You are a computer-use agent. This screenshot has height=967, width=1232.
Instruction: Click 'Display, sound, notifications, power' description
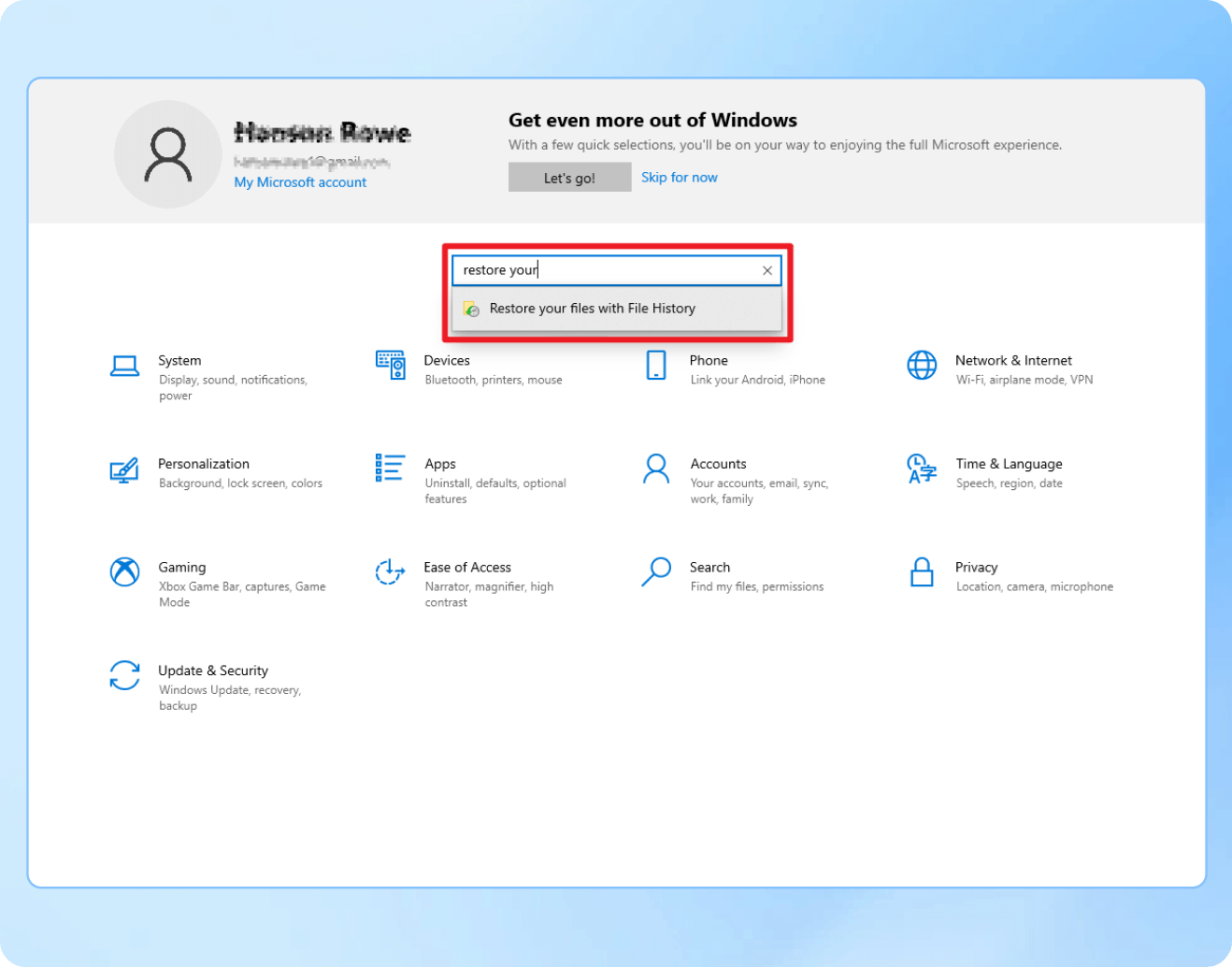pos(234,388)
